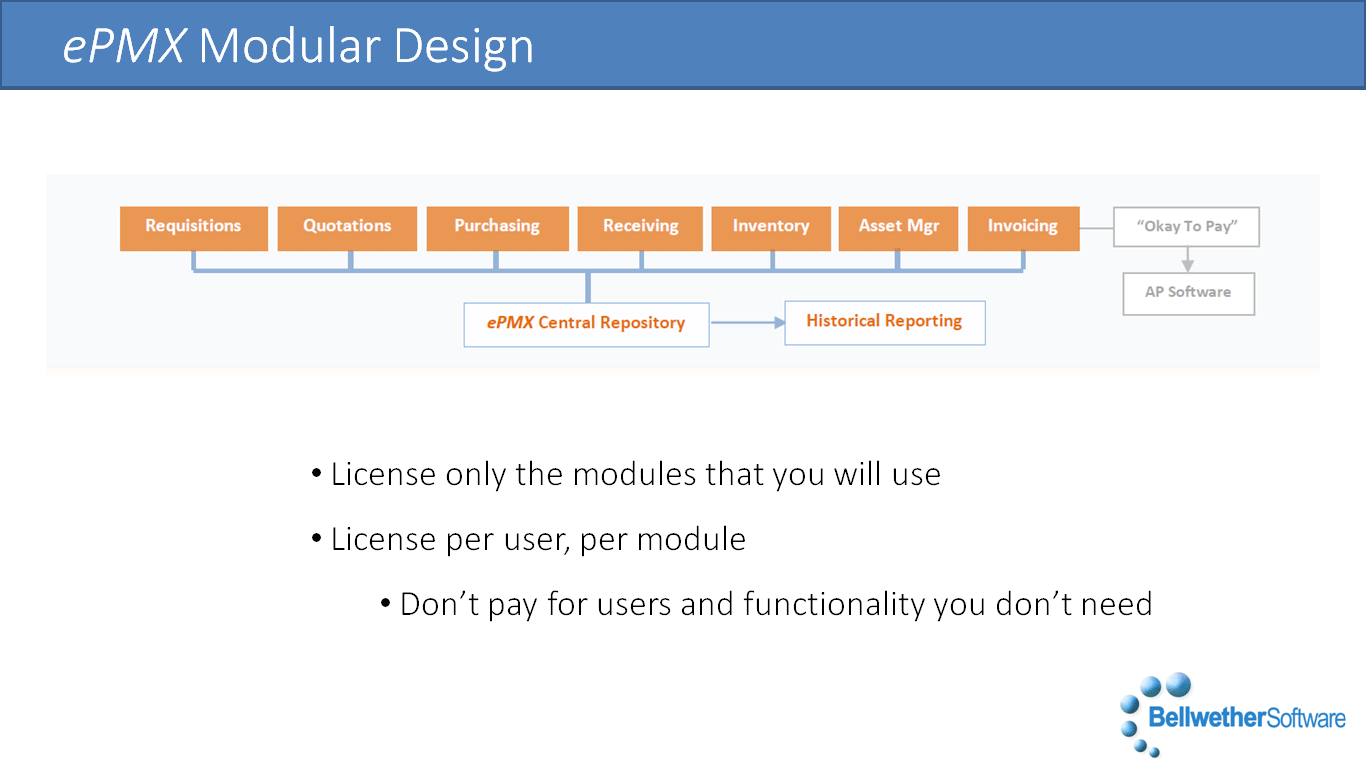Select the Quotations module box
The height and width of the screenshot is (768, 1366).
pos(347,228)
